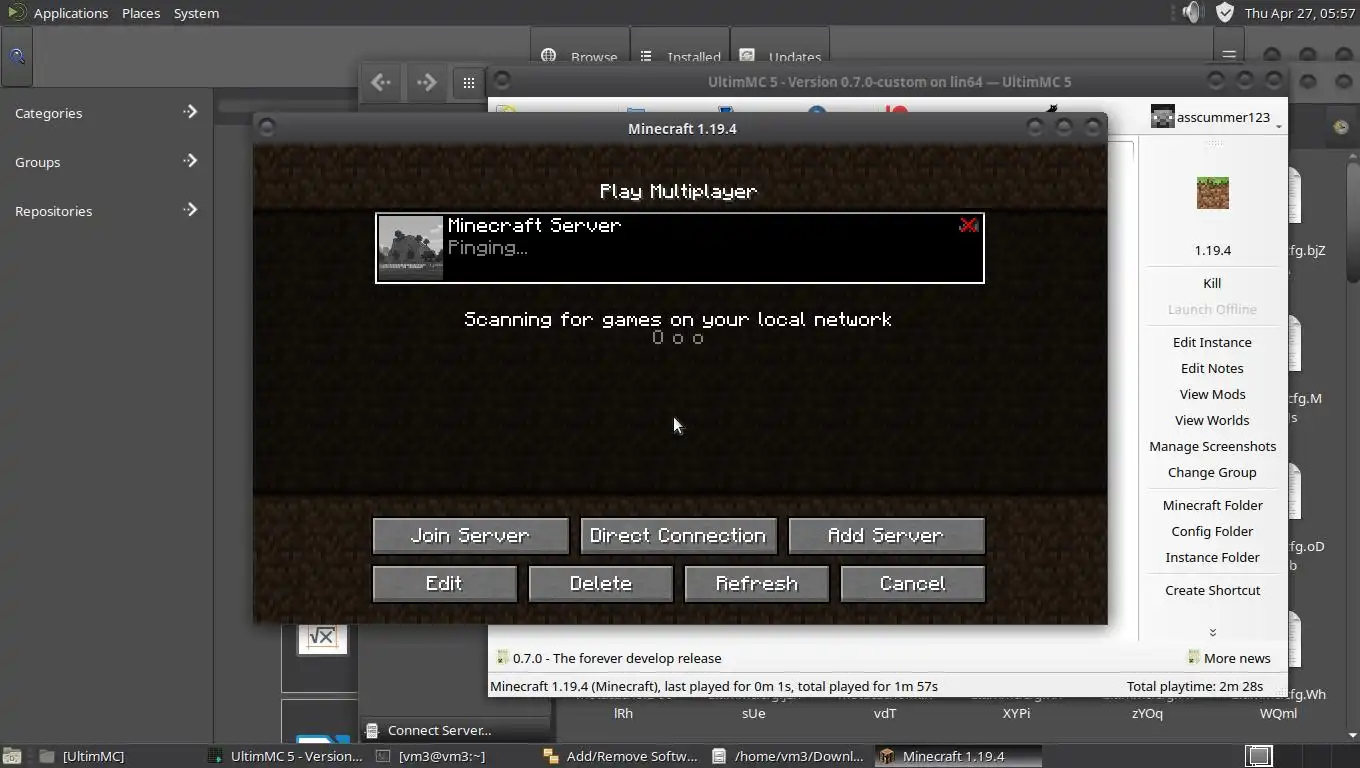Click Edit Instance in UltimMC sidebar
1360x768 pixels.
click(1212, 342)
